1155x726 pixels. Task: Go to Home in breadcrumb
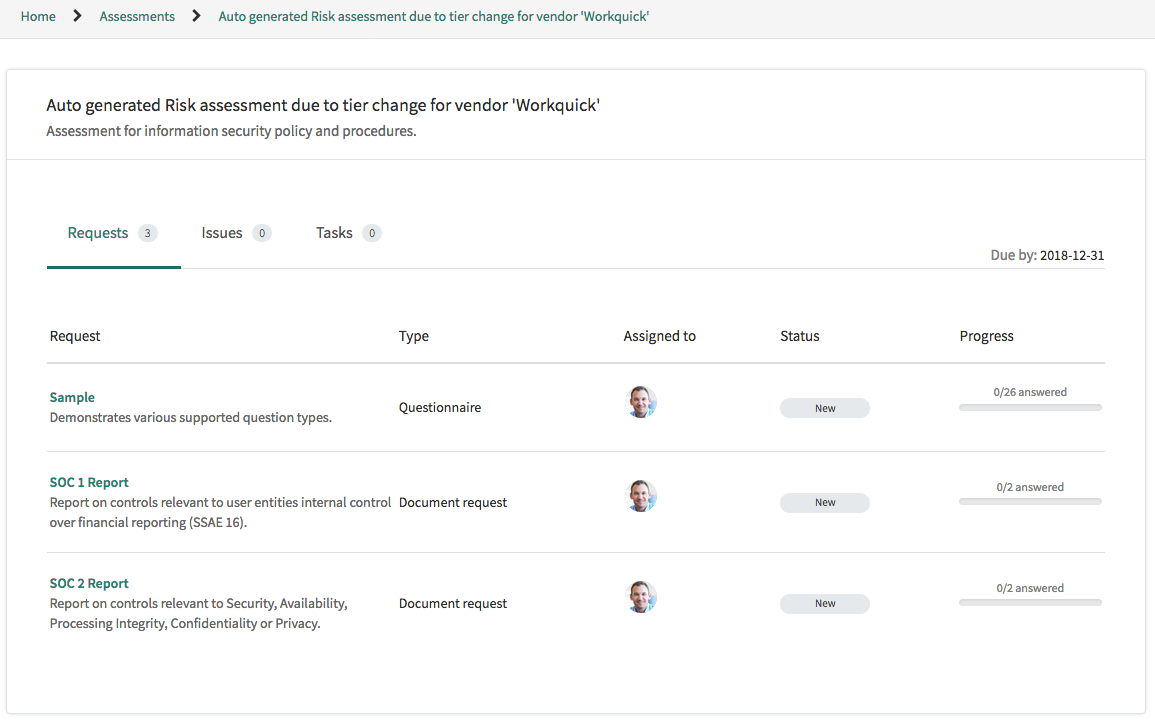38,16
